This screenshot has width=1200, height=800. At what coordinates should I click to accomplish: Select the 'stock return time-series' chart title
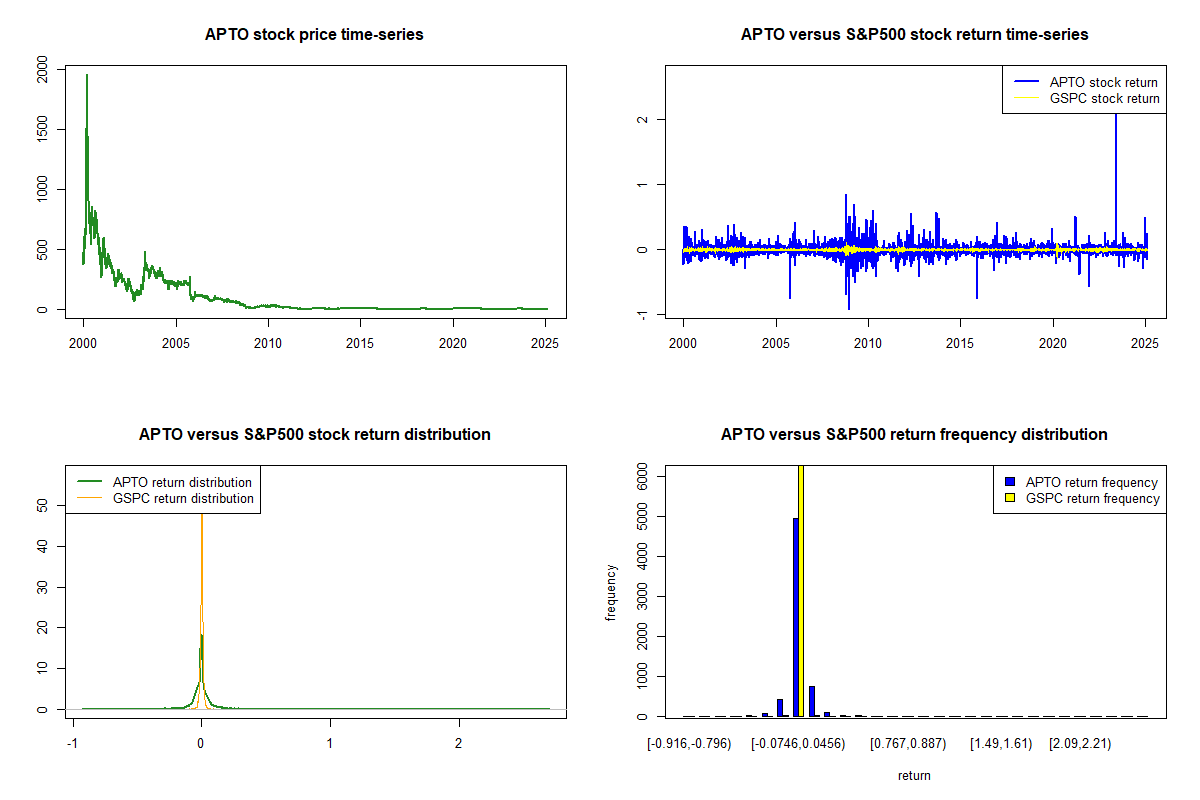pyautogui.click(x=914, y=35)
